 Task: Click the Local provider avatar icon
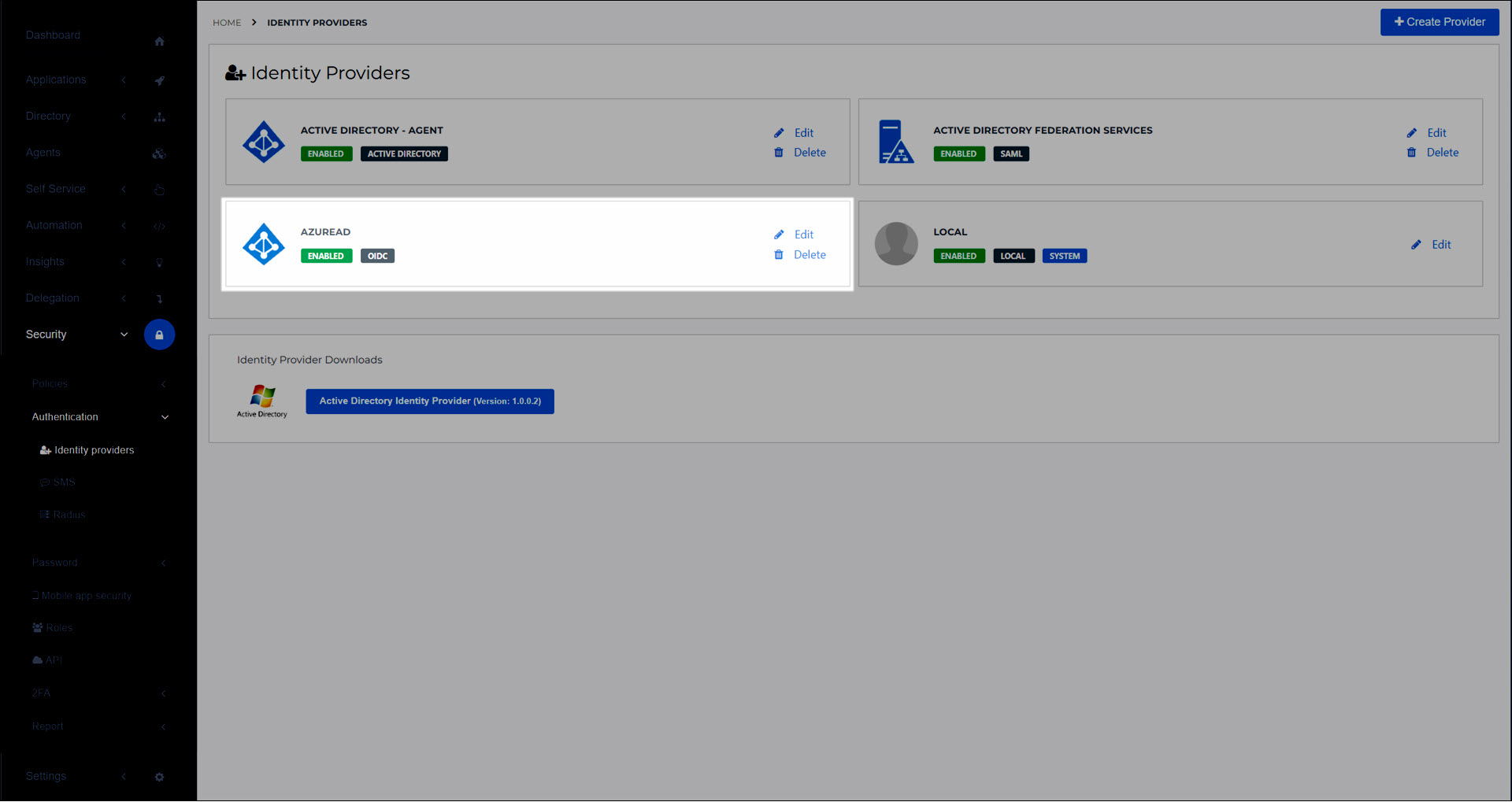(896, 244)
